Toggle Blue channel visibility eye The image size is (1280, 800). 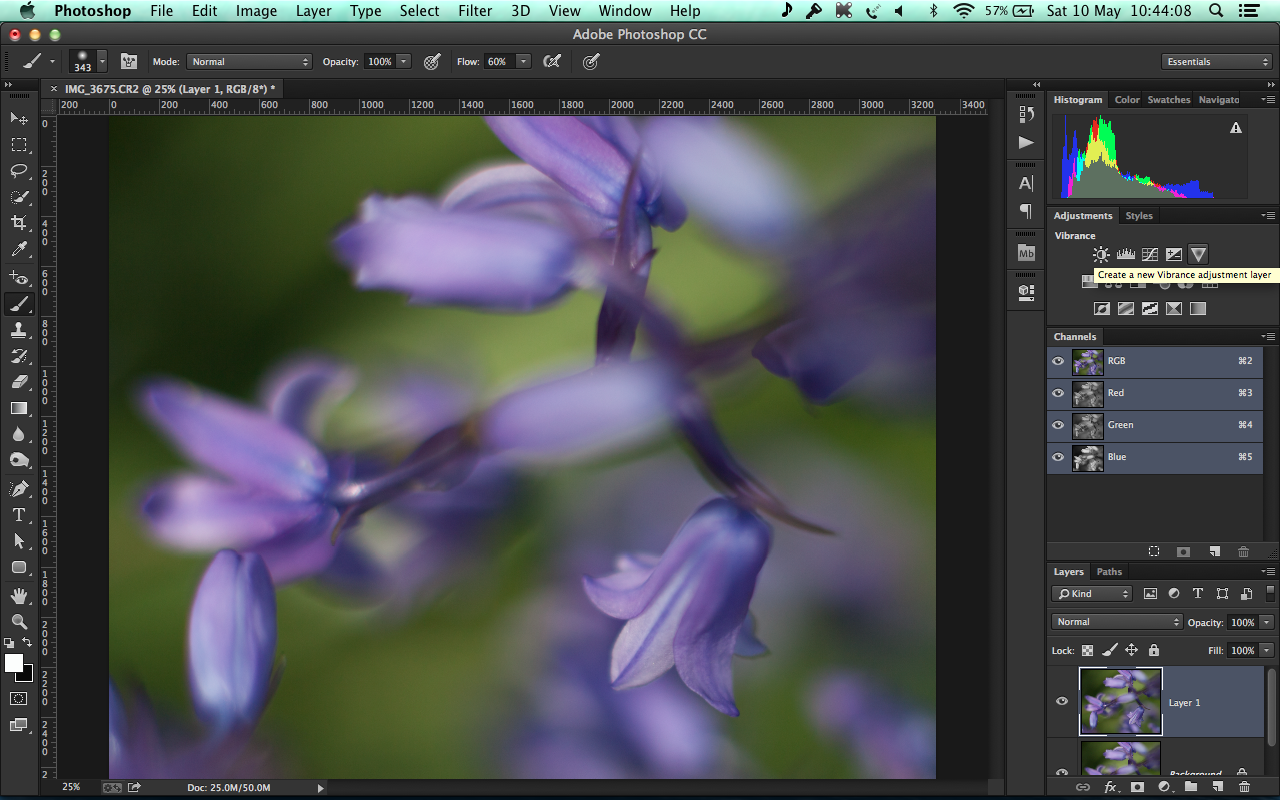[1058, 457]
